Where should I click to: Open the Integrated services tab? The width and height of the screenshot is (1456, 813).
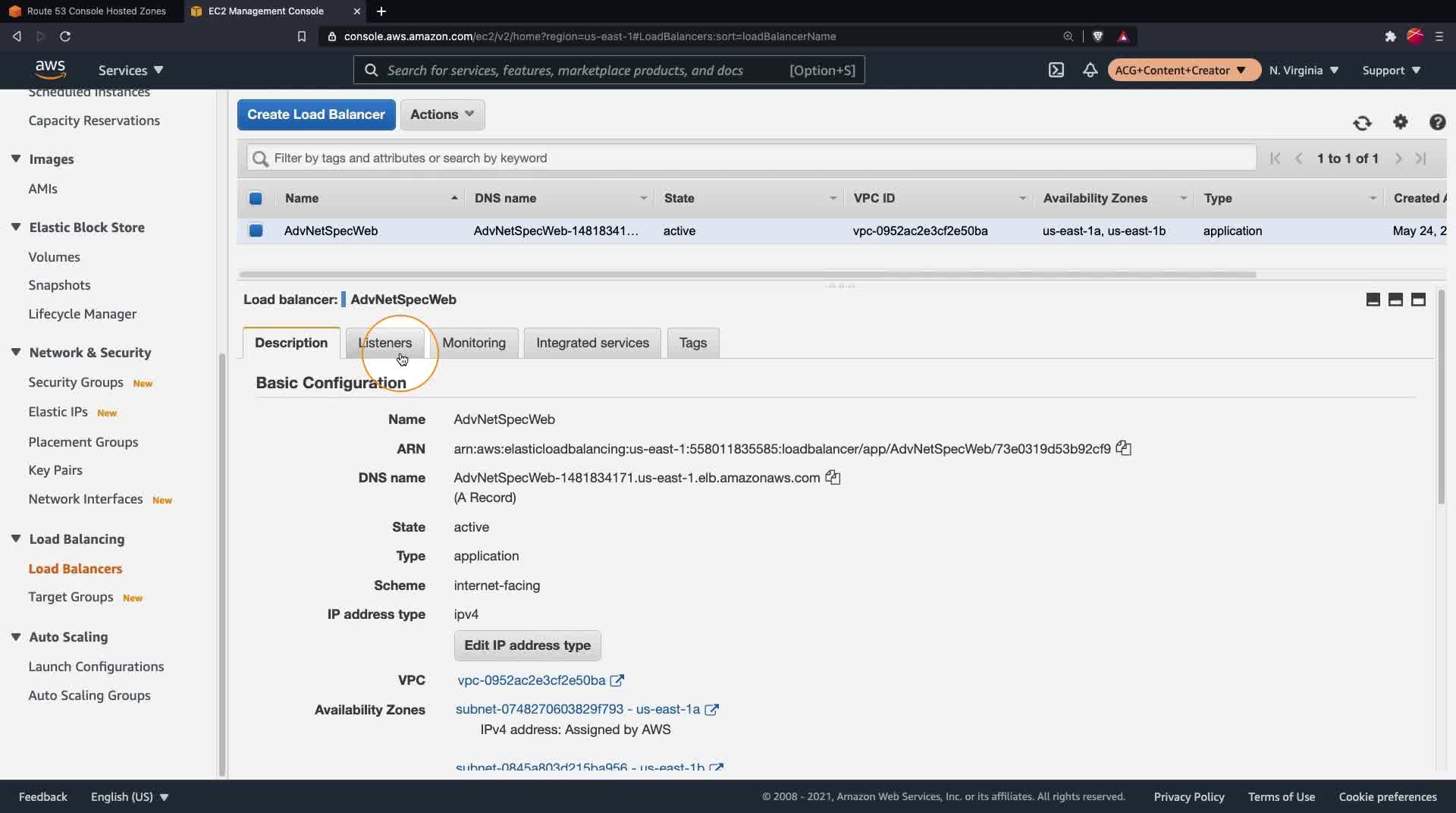point(592,343)
